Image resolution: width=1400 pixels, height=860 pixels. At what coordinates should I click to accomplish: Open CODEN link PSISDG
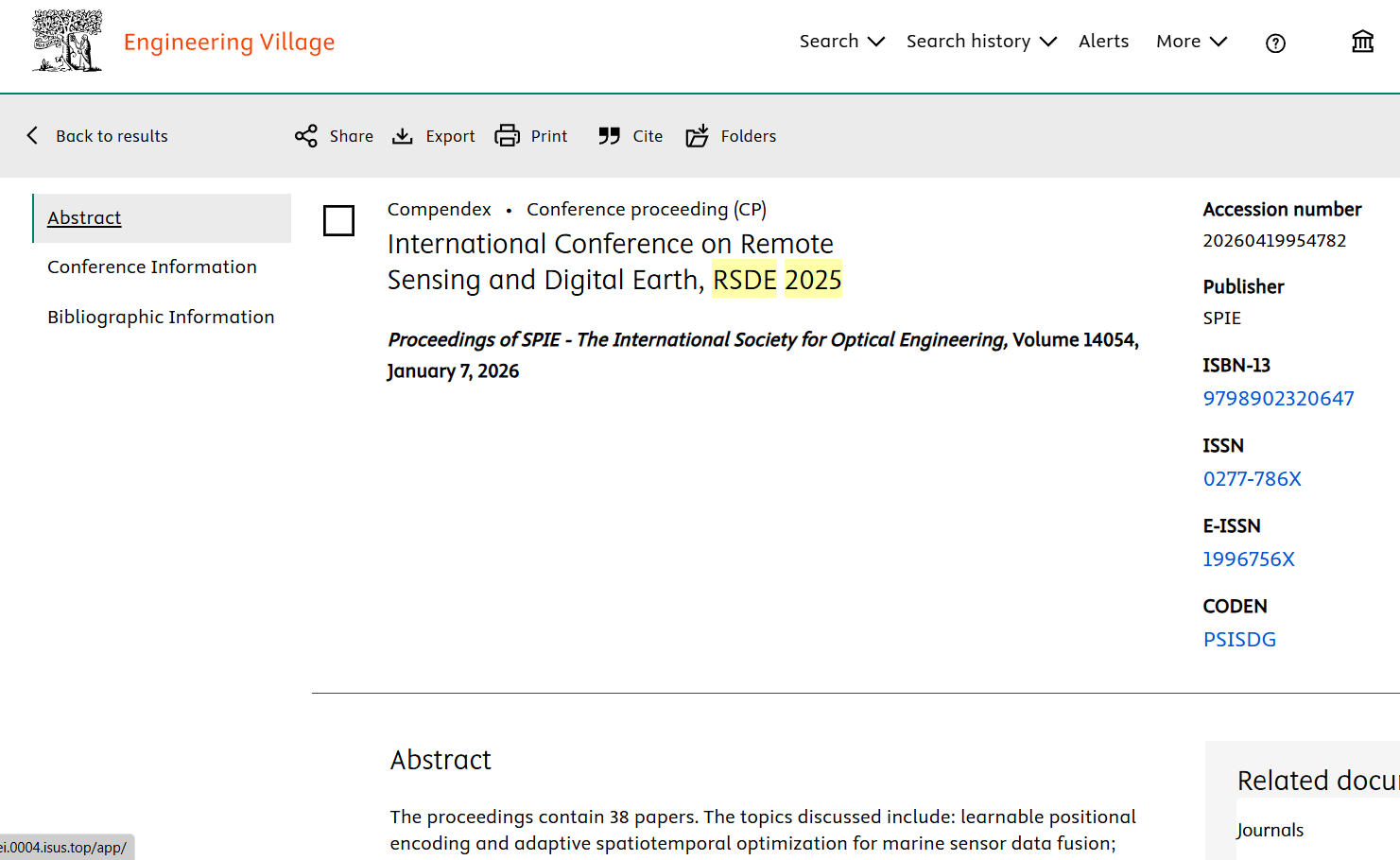(x=1239, y=640)
